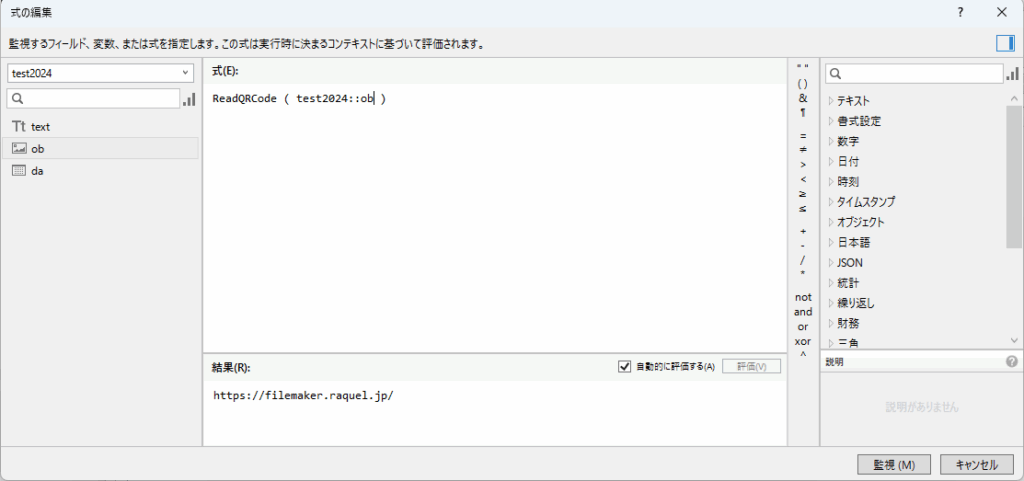Insert the not-equal ≠ operator

click(x=803, y=149)
